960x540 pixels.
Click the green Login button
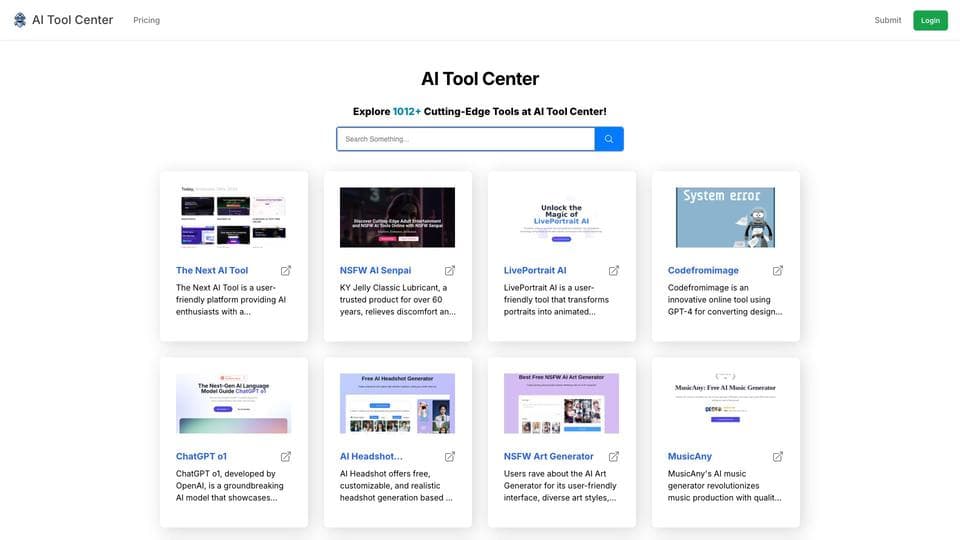930,20
